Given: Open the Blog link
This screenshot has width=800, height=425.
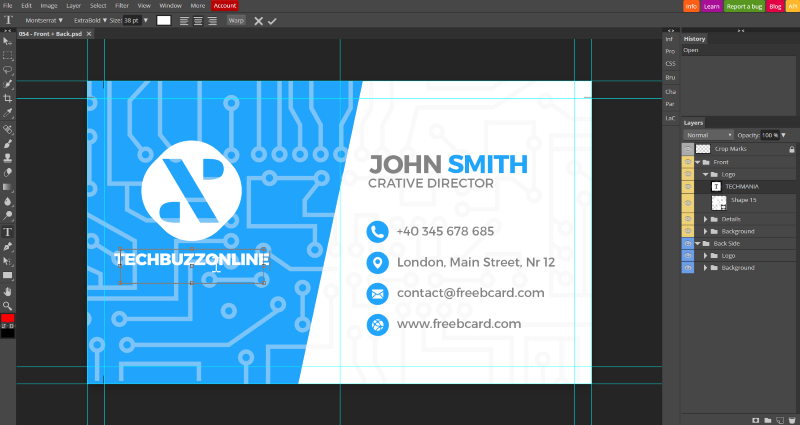Looking at the screenshot, I should pyautogui.click(x=775, y=6).
